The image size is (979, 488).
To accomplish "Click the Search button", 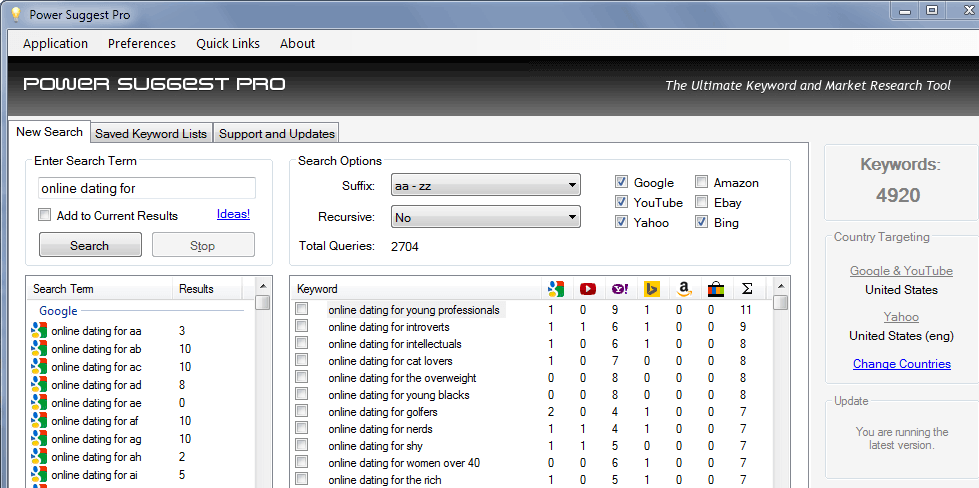I will pos(90,245).
